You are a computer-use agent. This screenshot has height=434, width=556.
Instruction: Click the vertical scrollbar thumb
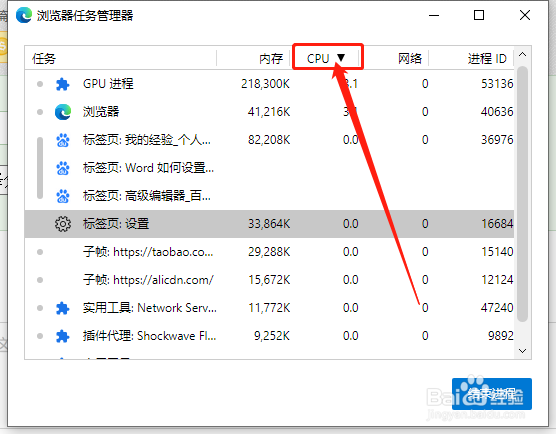pyautogui.click(x=522, y=194)
